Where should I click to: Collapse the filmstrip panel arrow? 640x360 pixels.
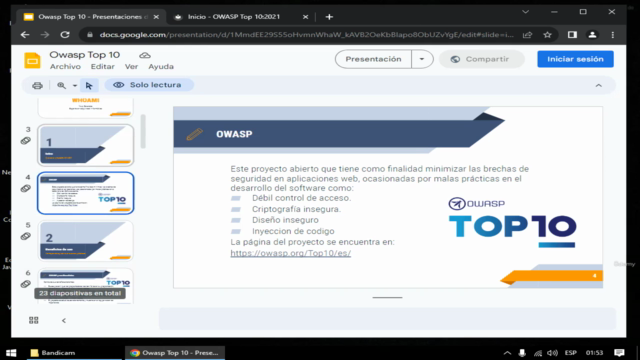[x=64, y=320]
